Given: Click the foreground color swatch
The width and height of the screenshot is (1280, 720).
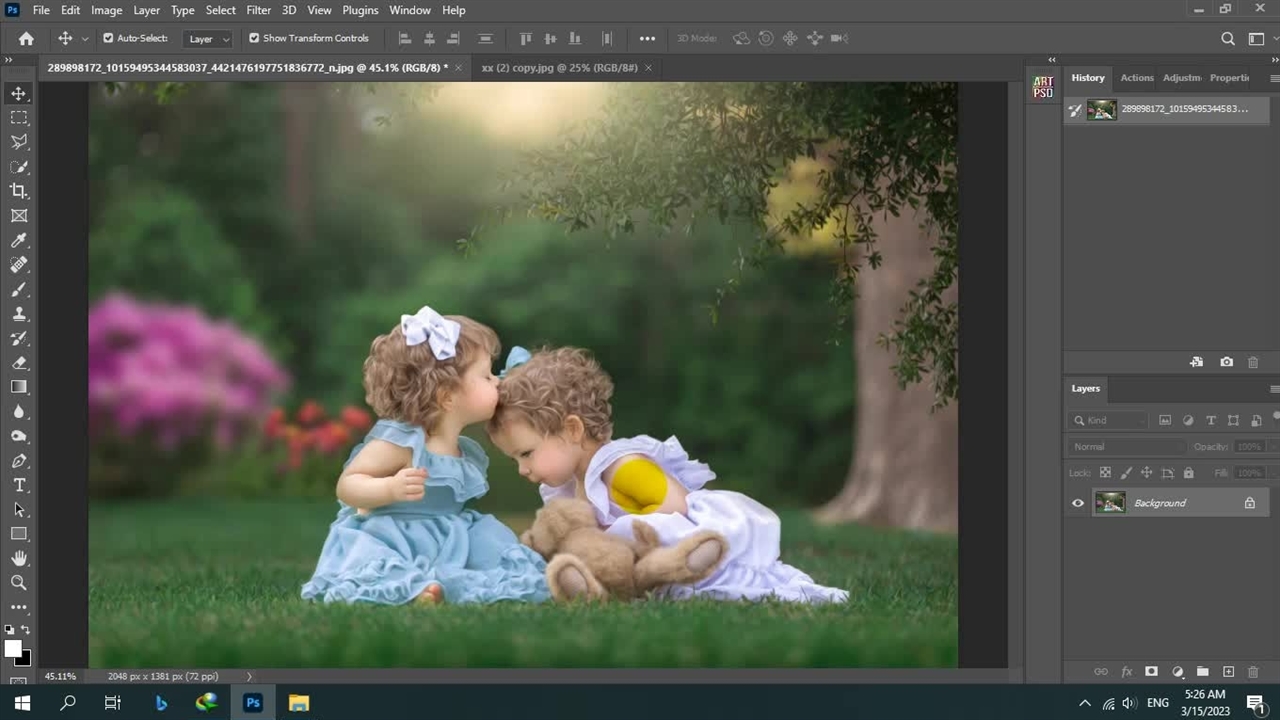Looking at the screenshot, I should tap(13, 649).
